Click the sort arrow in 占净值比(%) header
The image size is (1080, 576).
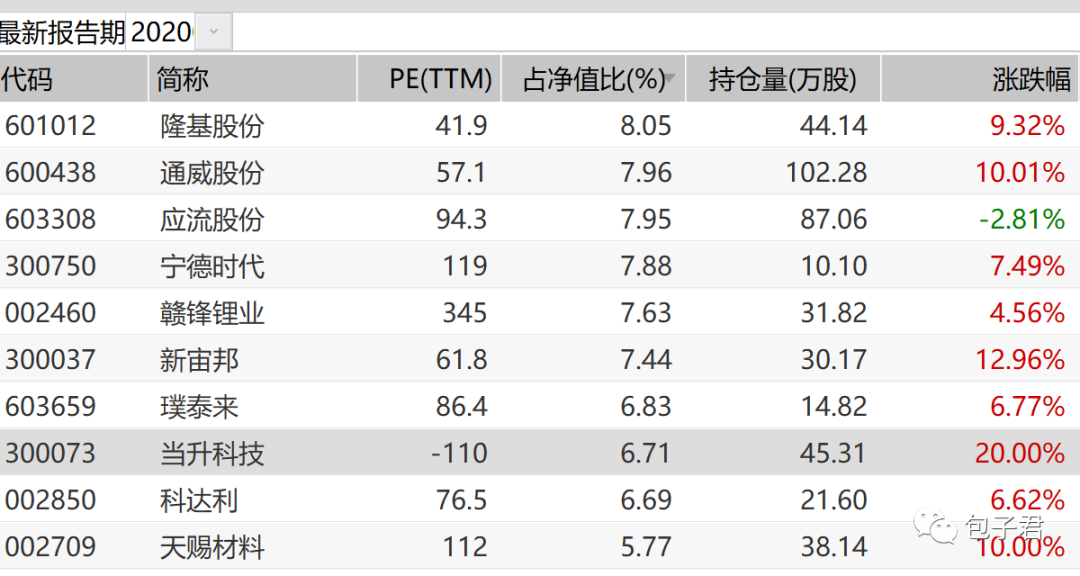[670, 79]
